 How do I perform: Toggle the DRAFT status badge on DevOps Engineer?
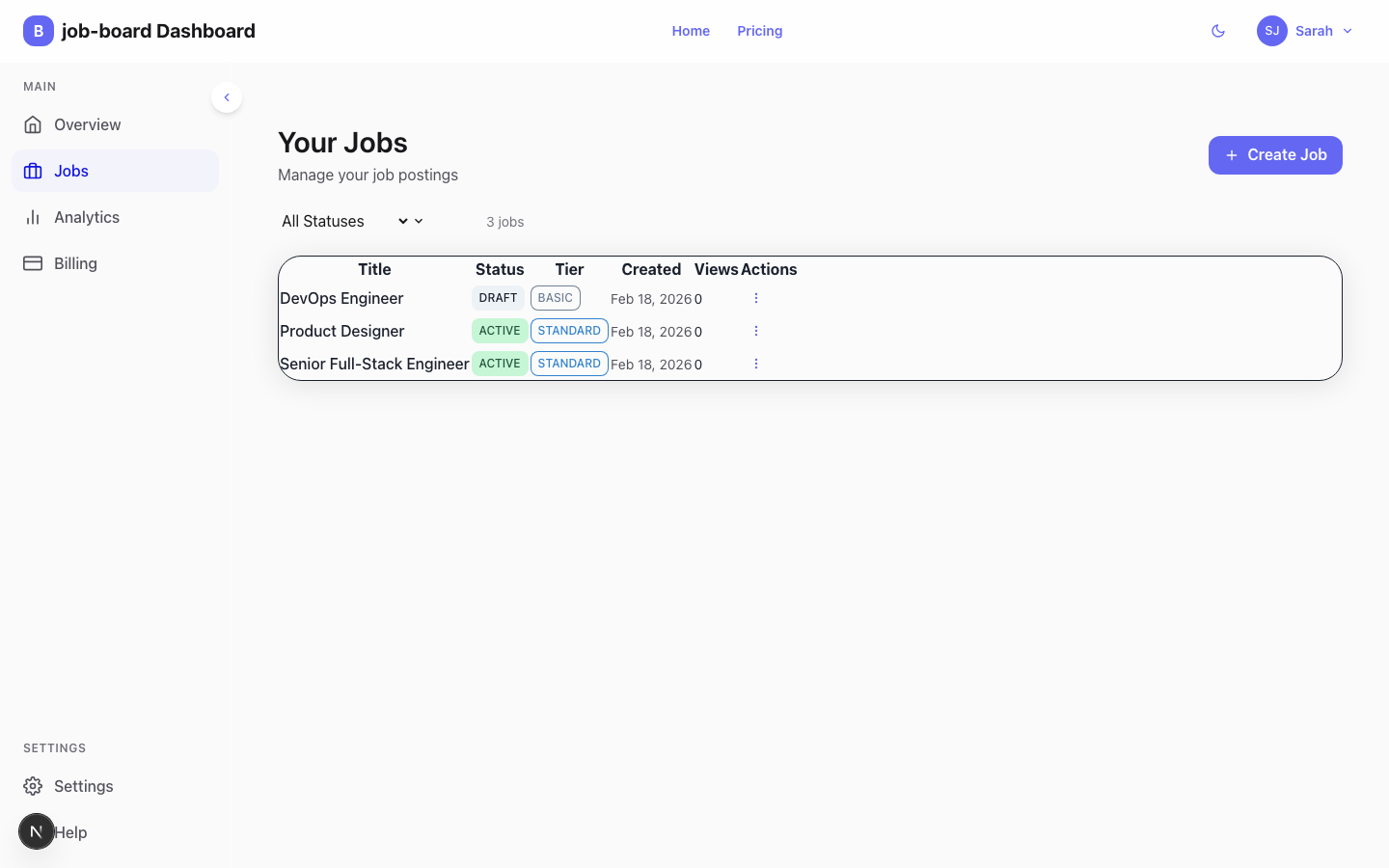coord(498,298)
